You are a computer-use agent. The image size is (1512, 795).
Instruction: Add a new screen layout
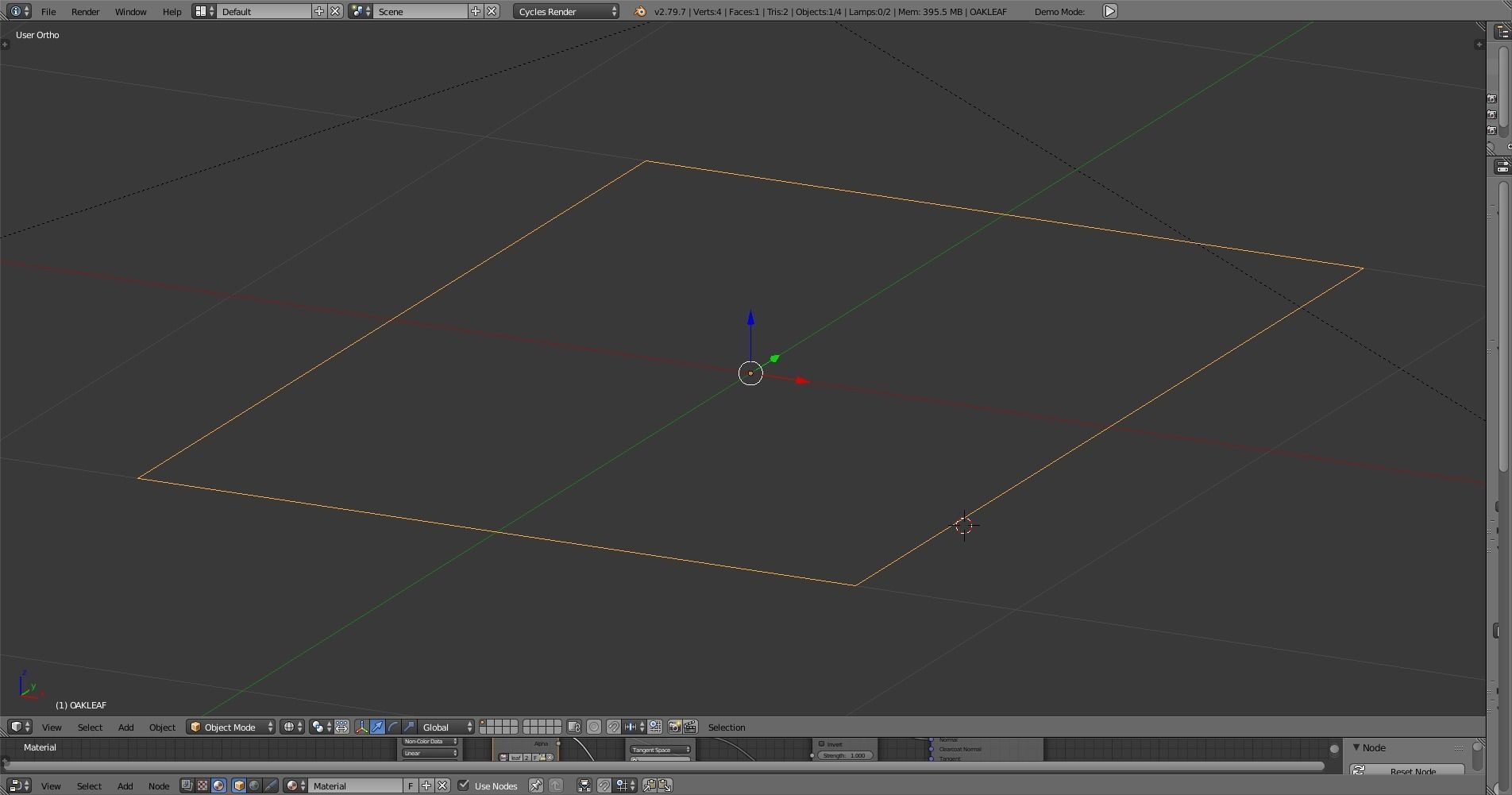coord(319,11)
